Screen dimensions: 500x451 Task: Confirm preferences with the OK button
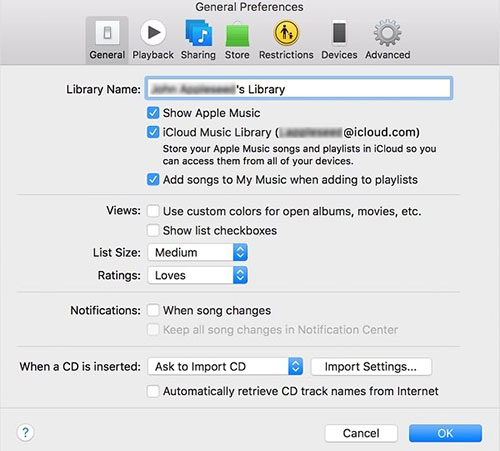(445, 433)
